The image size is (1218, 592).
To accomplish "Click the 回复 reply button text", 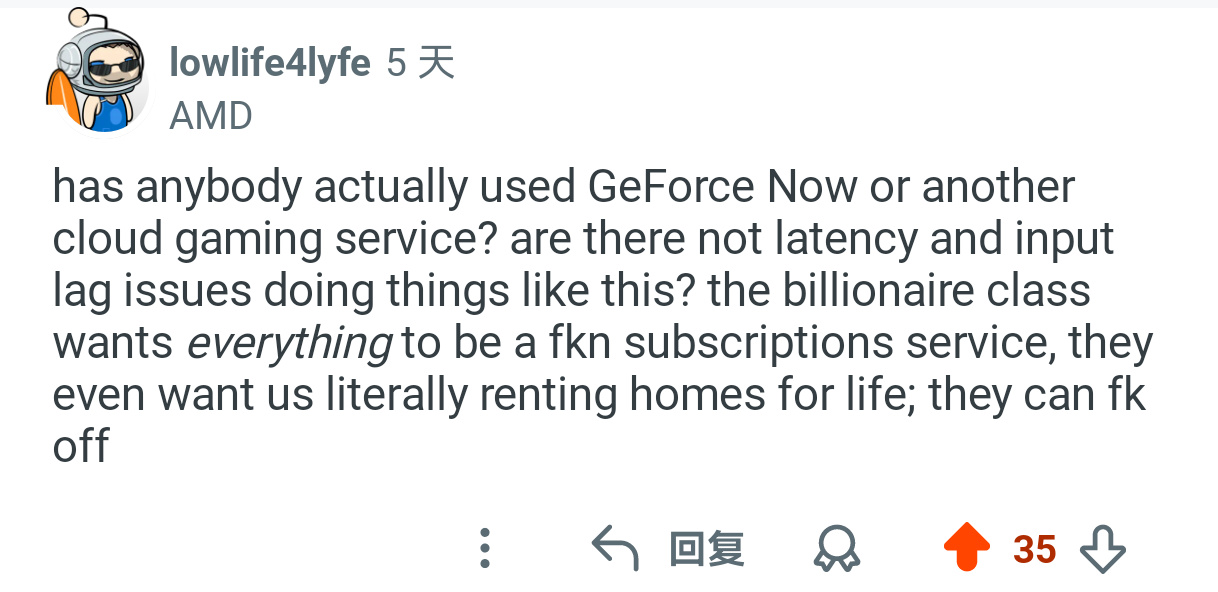I will coord(706,549).
